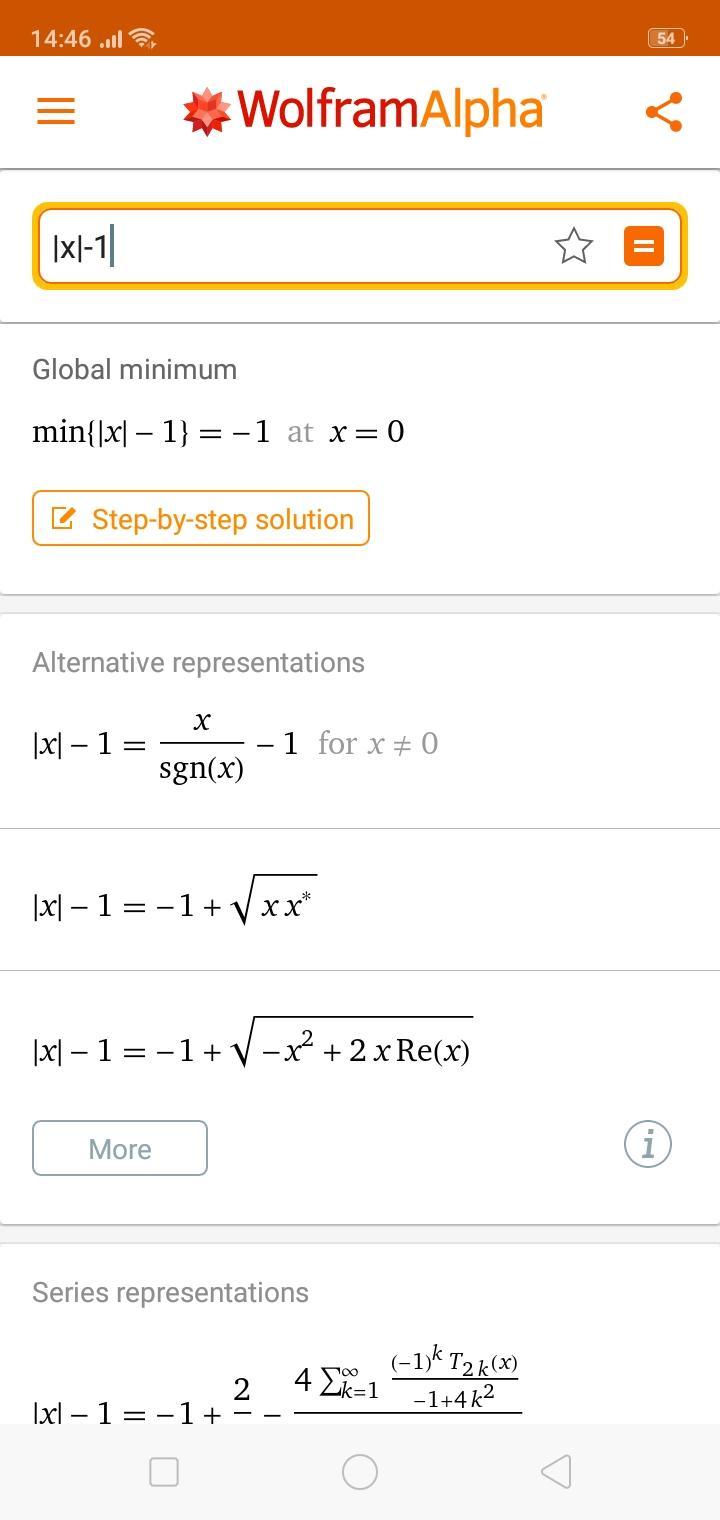720x1520 pixels.
Task: Tap the Android back navigation button
Action: pyautogui.click(x=556, y=1471)
